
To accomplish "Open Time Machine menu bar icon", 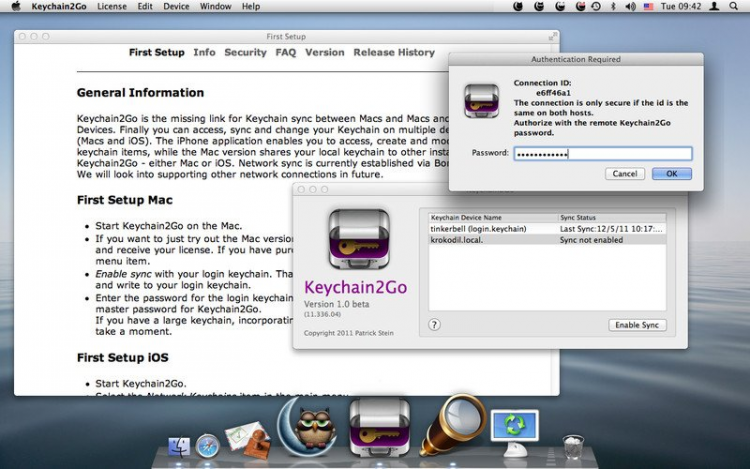I will point(596,6).
